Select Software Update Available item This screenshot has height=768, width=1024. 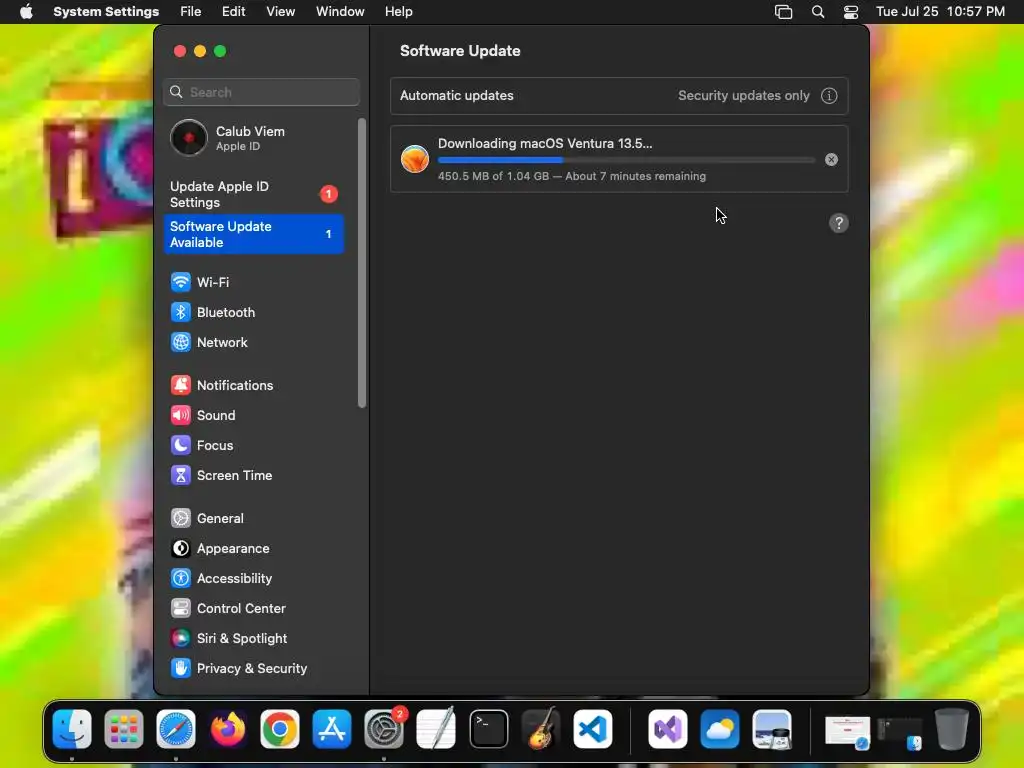pyautogui.click(x=253, y=234)
